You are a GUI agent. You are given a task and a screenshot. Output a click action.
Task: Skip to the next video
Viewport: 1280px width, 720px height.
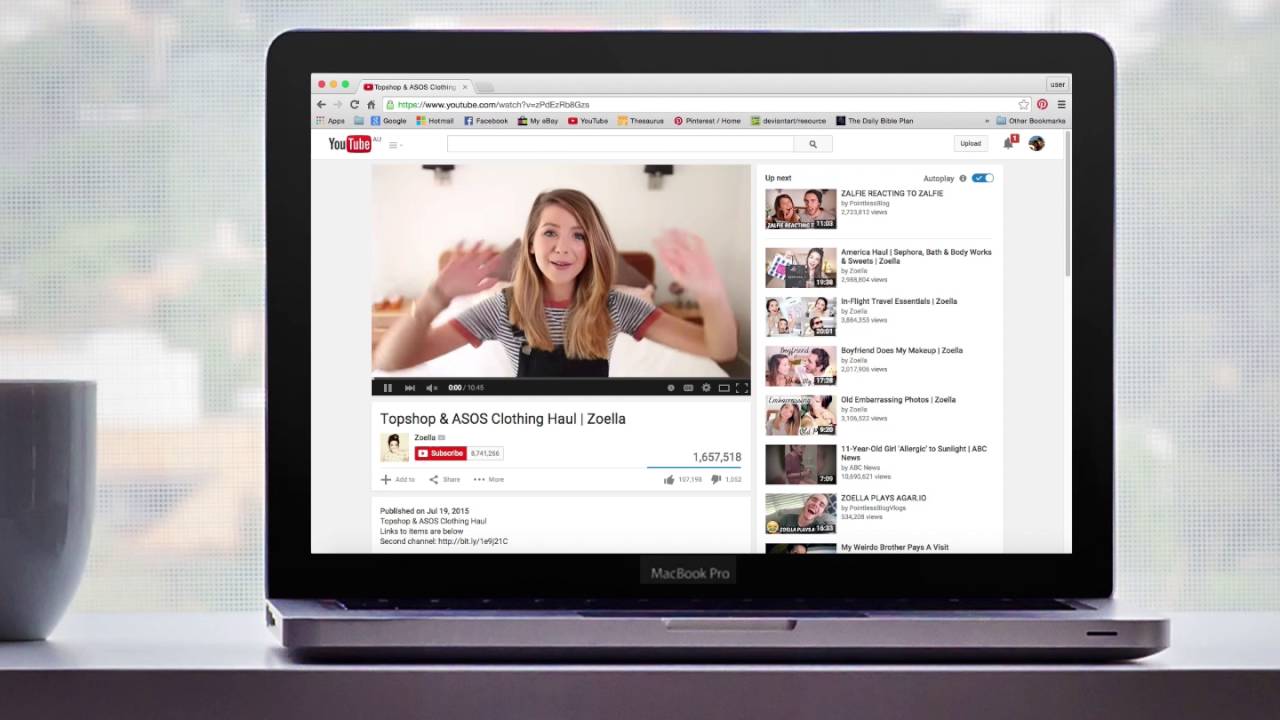point(409,388)
